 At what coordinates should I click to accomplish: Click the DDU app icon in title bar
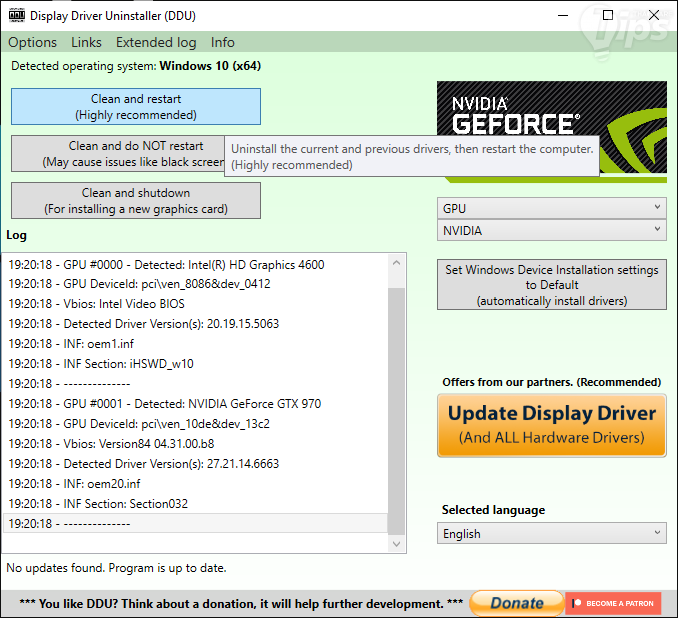pos(17,16)
